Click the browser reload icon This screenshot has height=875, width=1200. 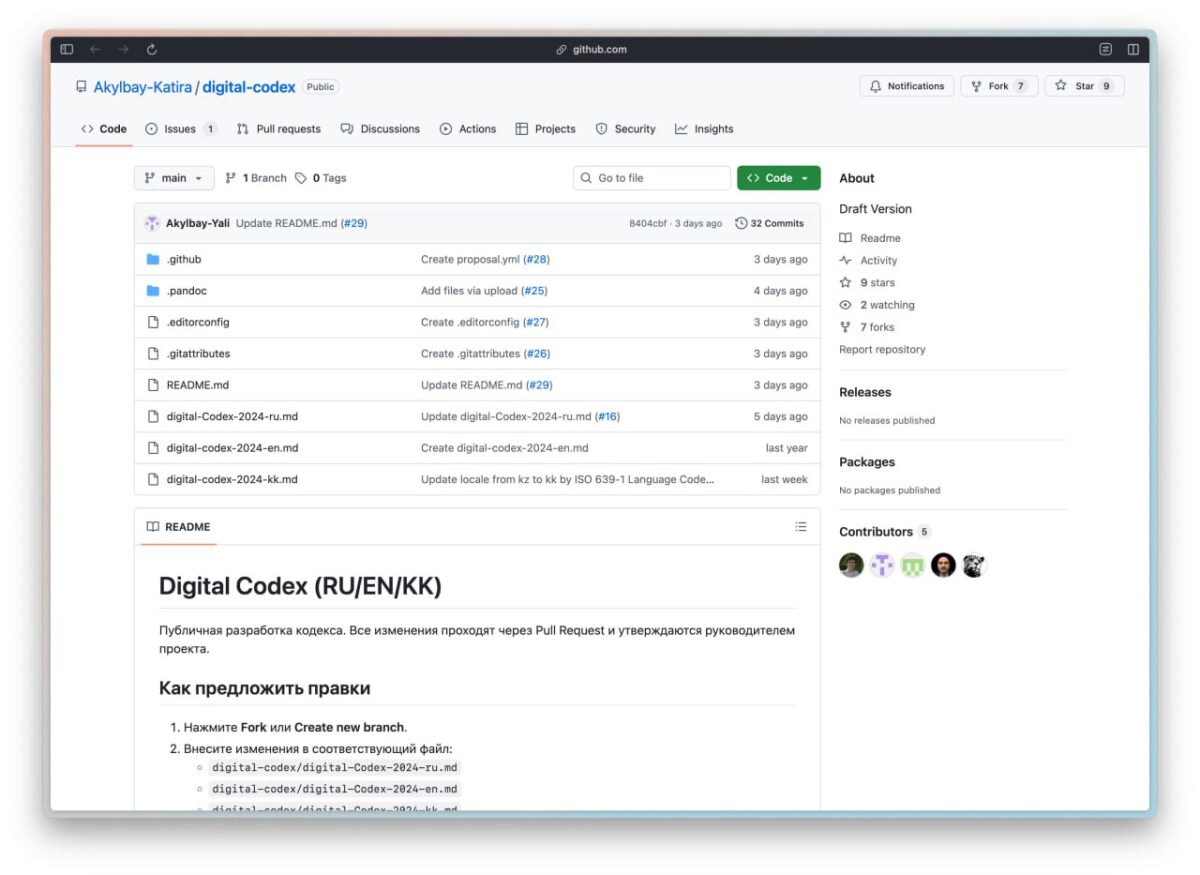click(x=150, y=48)
